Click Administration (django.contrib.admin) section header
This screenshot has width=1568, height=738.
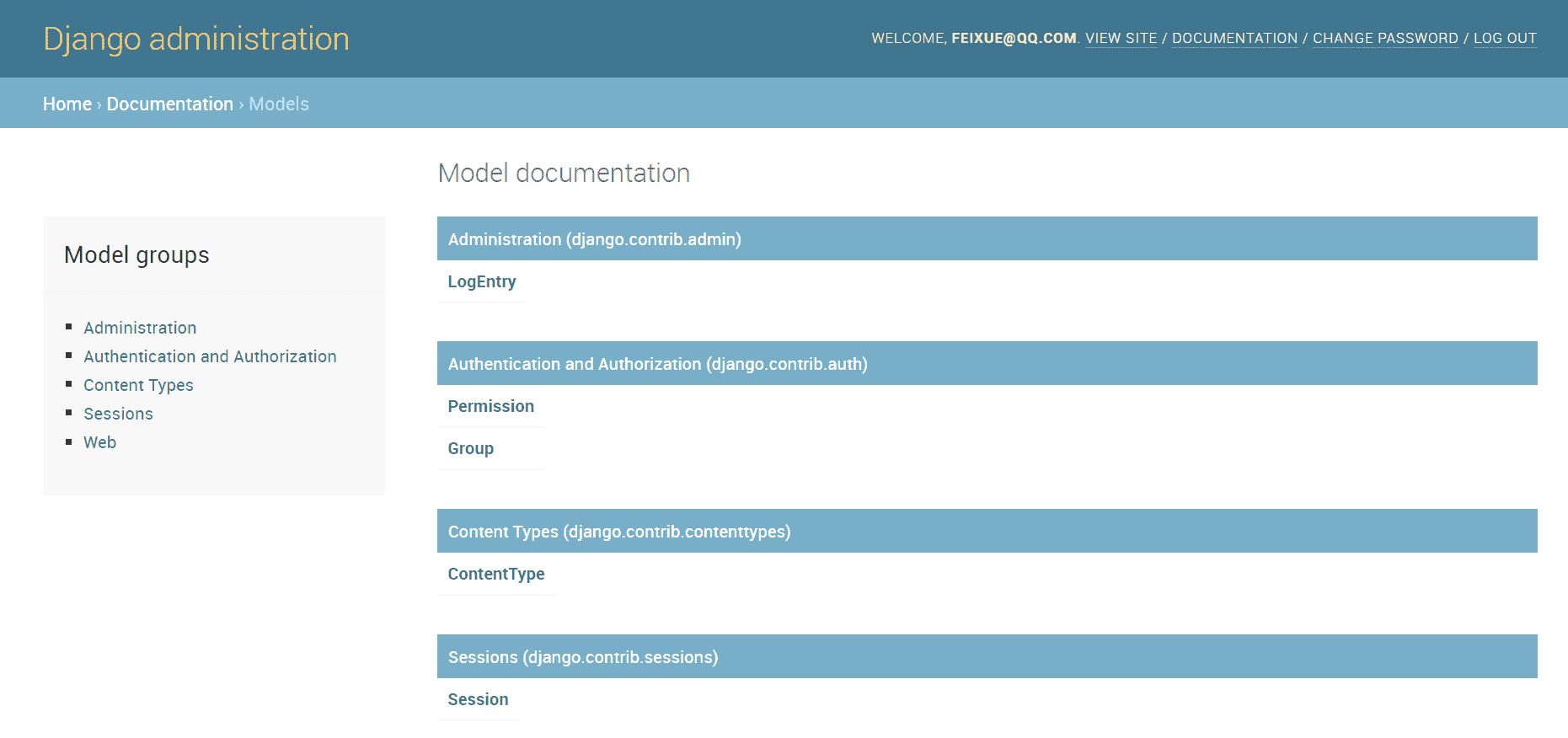(987, 238)
